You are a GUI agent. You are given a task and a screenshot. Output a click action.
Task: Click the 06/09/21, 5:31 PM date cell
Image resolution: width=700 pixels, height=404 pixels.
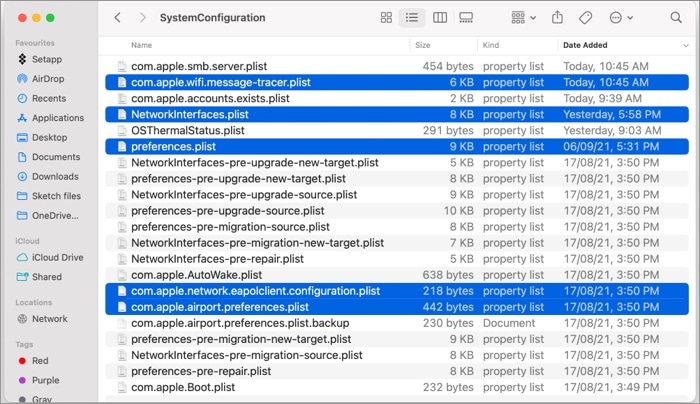[x=611, y=147]
